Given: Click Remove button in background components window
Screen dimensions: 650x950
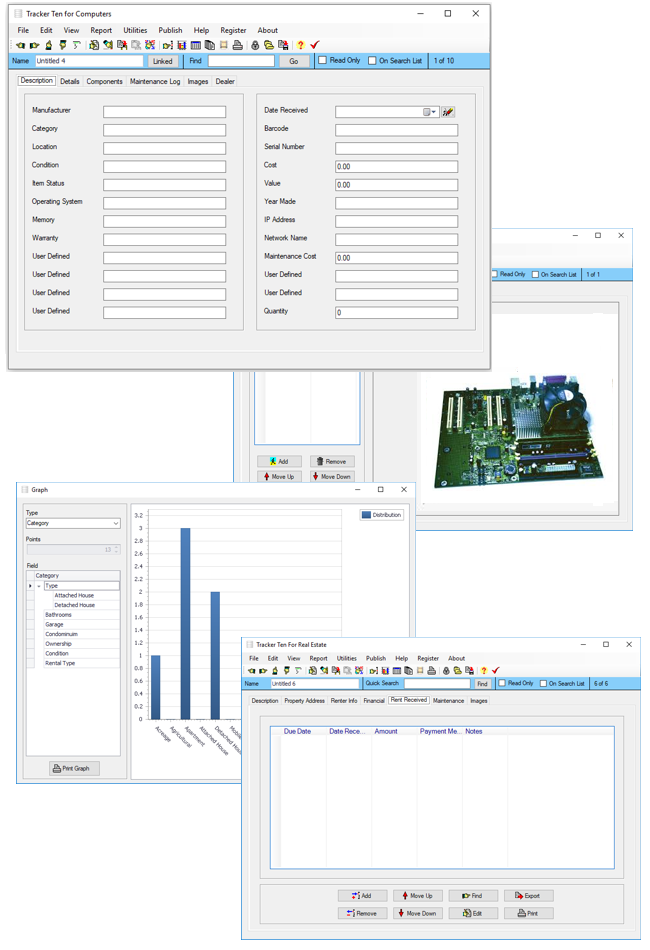Looking at the screenshot, I should (332, 462).
